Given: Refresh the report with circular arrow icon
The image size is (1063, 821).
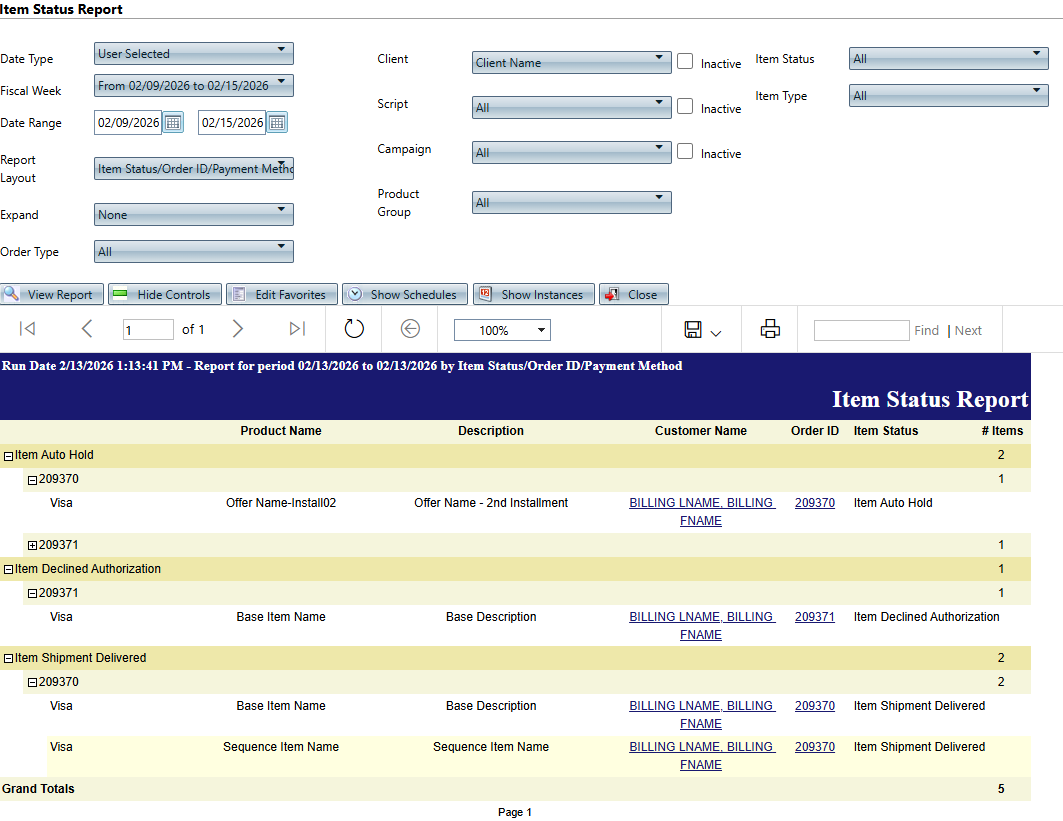Looking at the screenshot, I should (x=354, y=329).
